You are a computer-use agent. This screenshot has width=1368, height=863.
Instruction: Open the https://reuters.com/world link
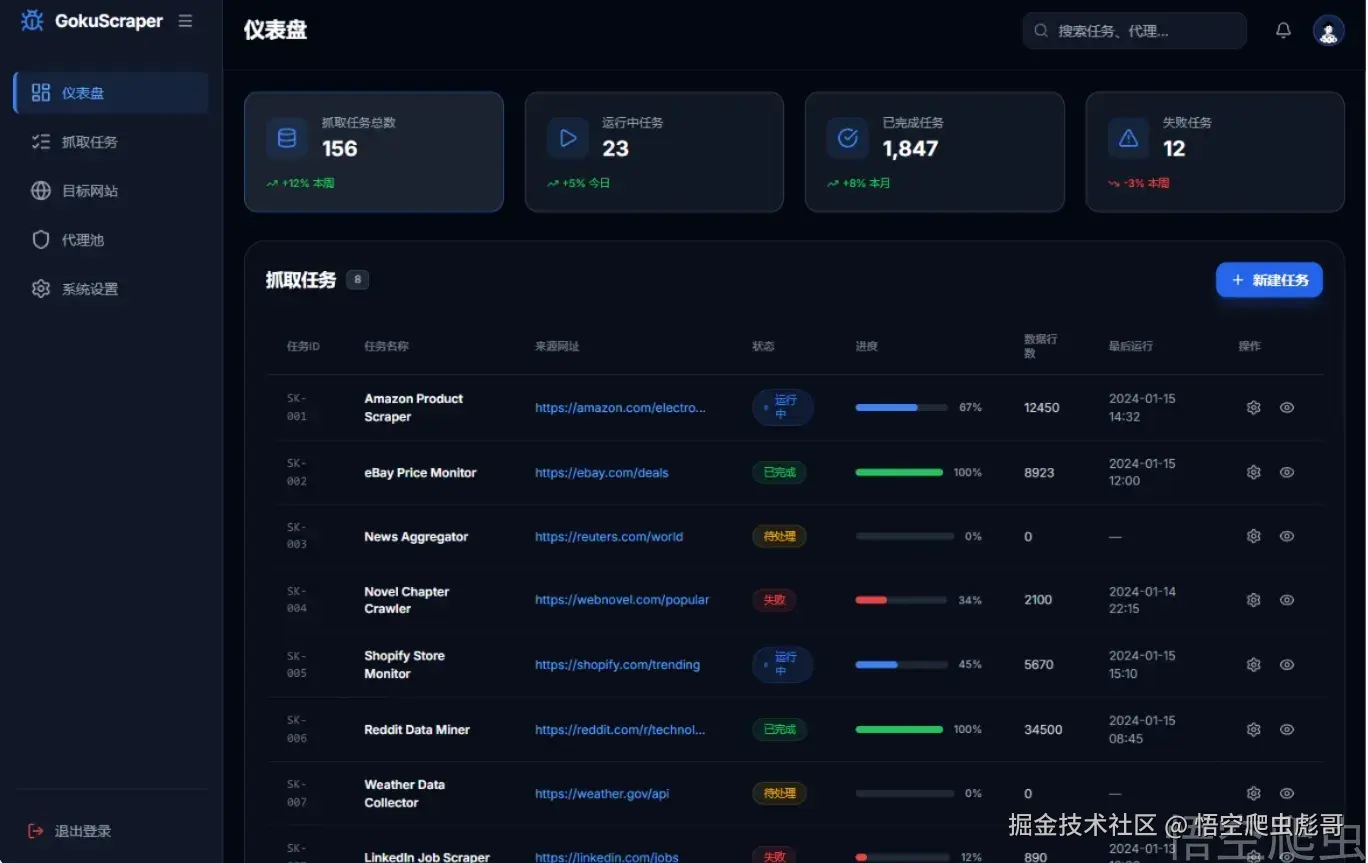point(609,537)
